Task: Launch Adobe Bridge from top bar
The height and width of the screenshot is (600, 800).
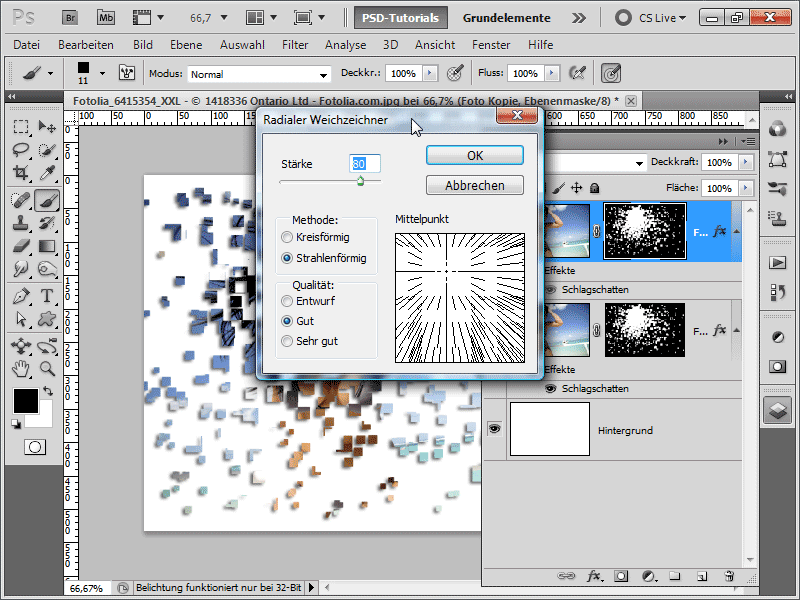Action: point(70,18)
